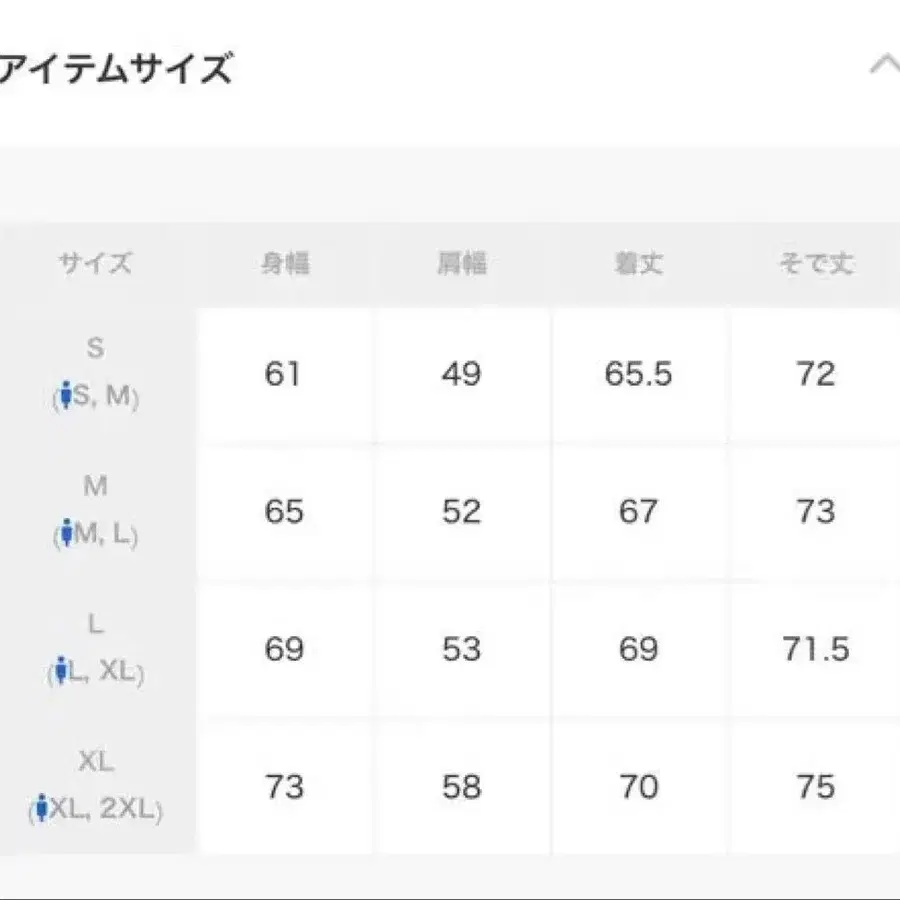Click the 肩幅 value 52 in row M
Image resolution: width=900 pixels, height=900 pixels.
coord(460,512)
